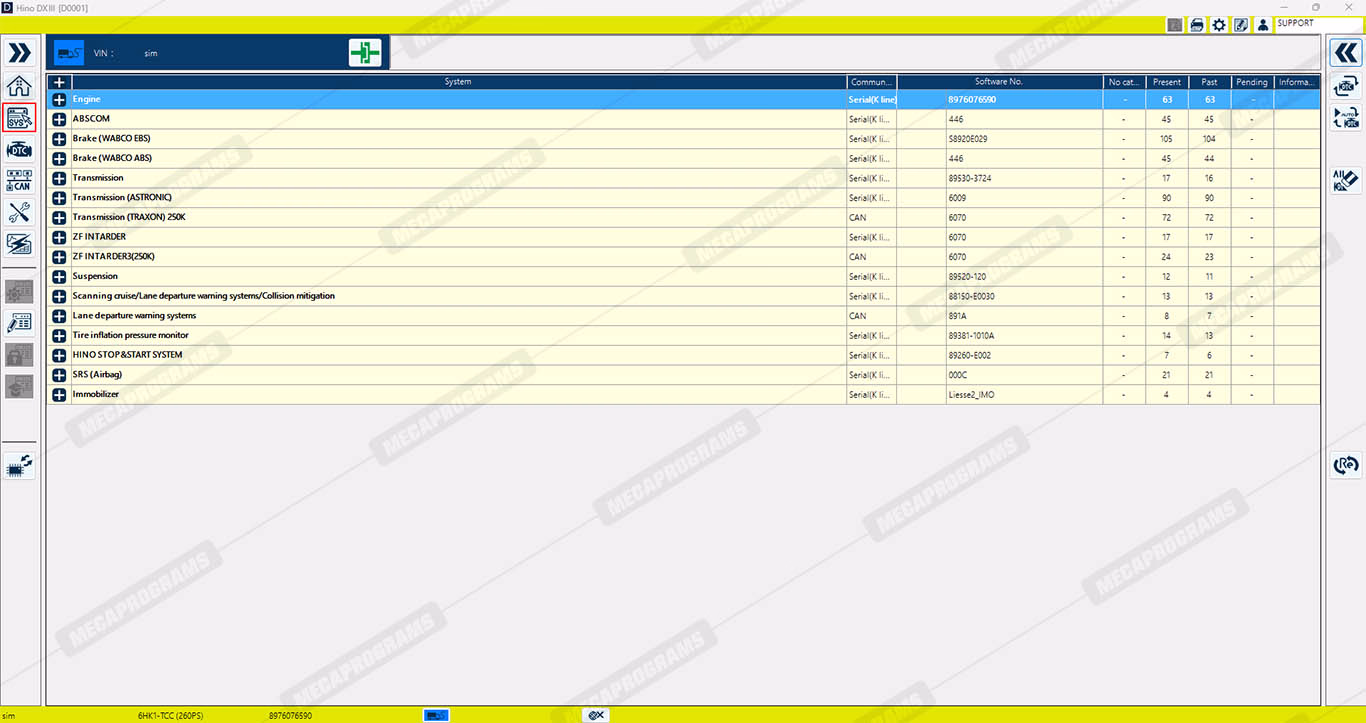This screenshot has width=1366, height=723.
Task: Sort by the System column header
Action: tap(459, 82)
